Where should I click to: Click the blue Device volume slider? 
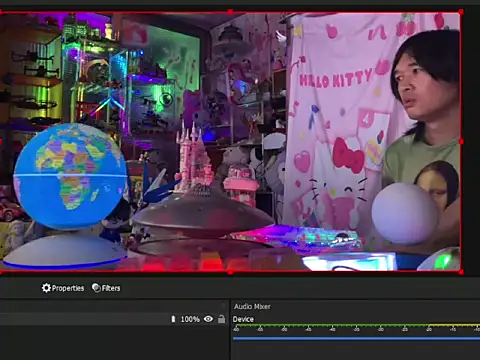pyautogui.click(x=356, y=339)
